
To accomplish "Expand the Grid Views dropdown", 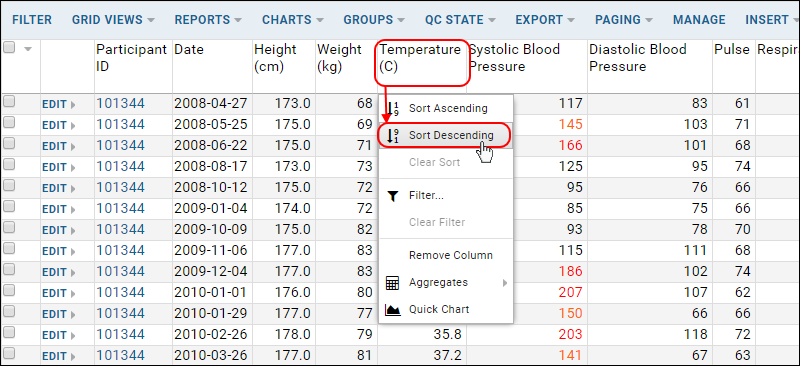I will [113, 20].
